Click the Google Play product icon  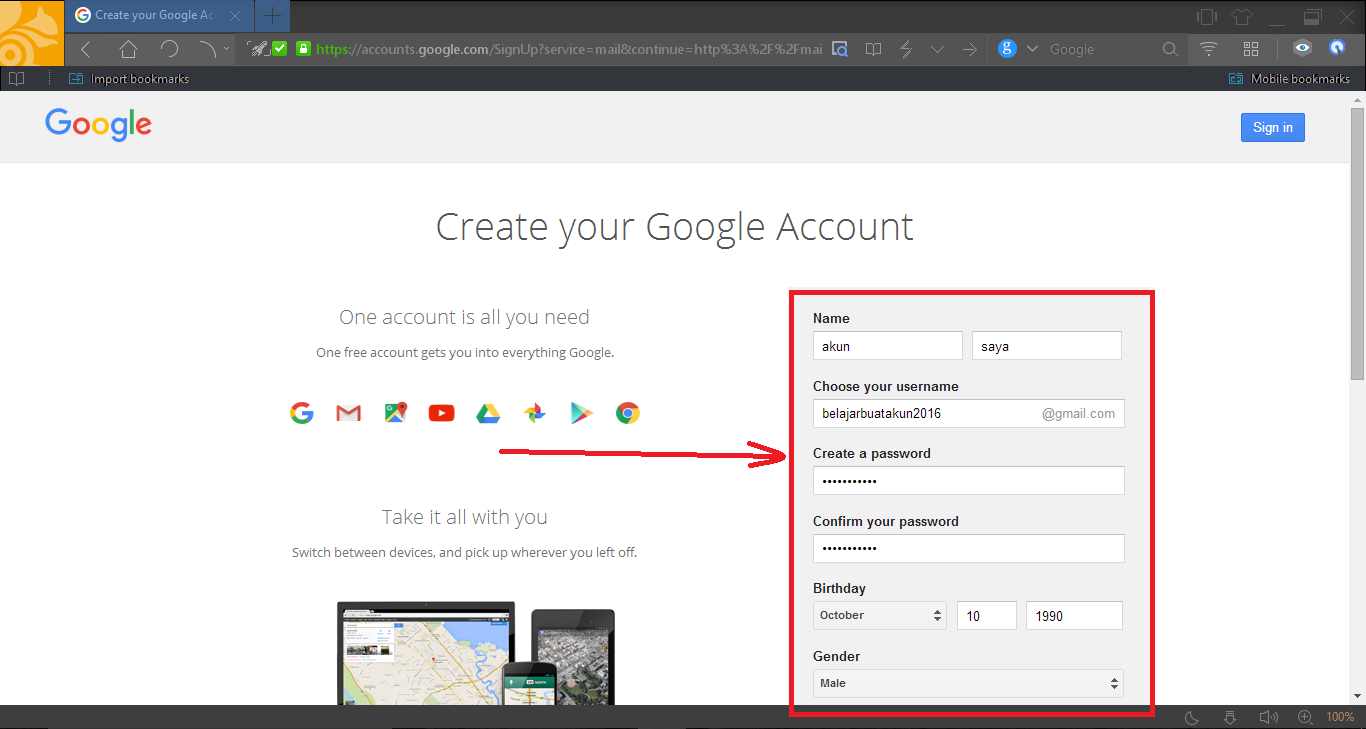click(x=581, y=413)
